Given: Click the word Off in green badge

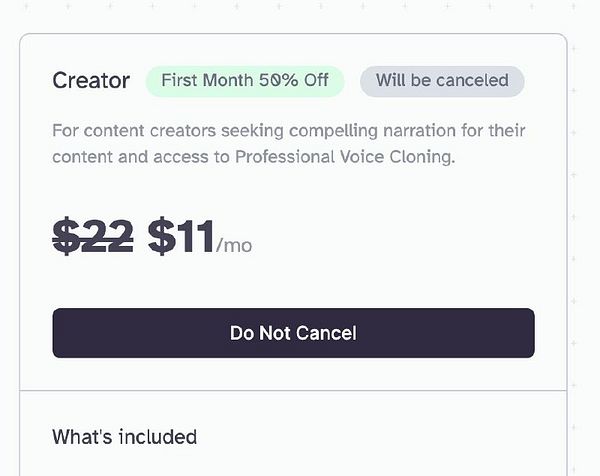Looking at the screenshot, I should (x=316, y=81).
